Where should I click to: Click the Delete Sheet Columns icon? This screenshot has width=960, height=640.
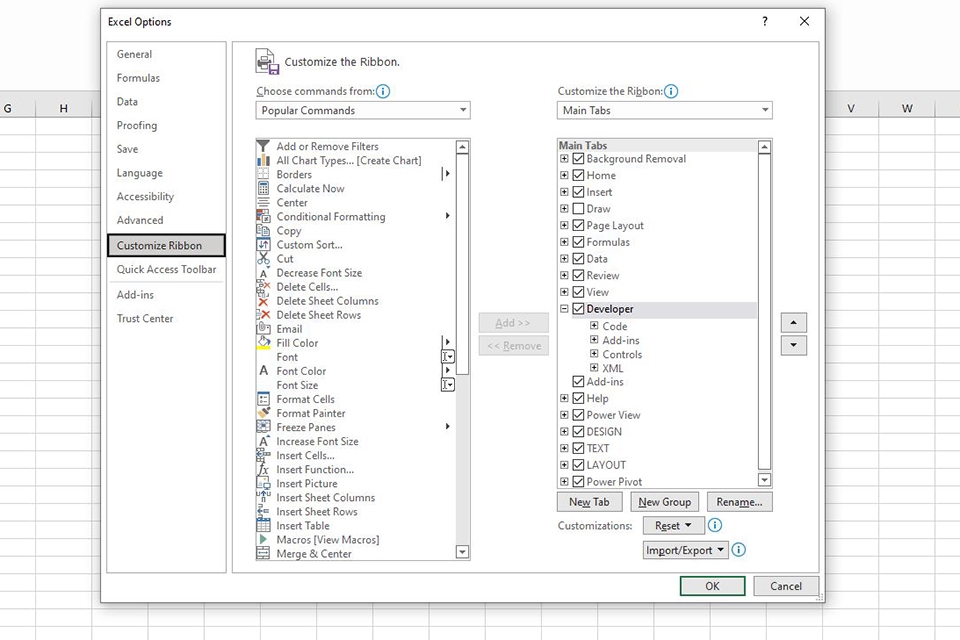tap(263, 301)
